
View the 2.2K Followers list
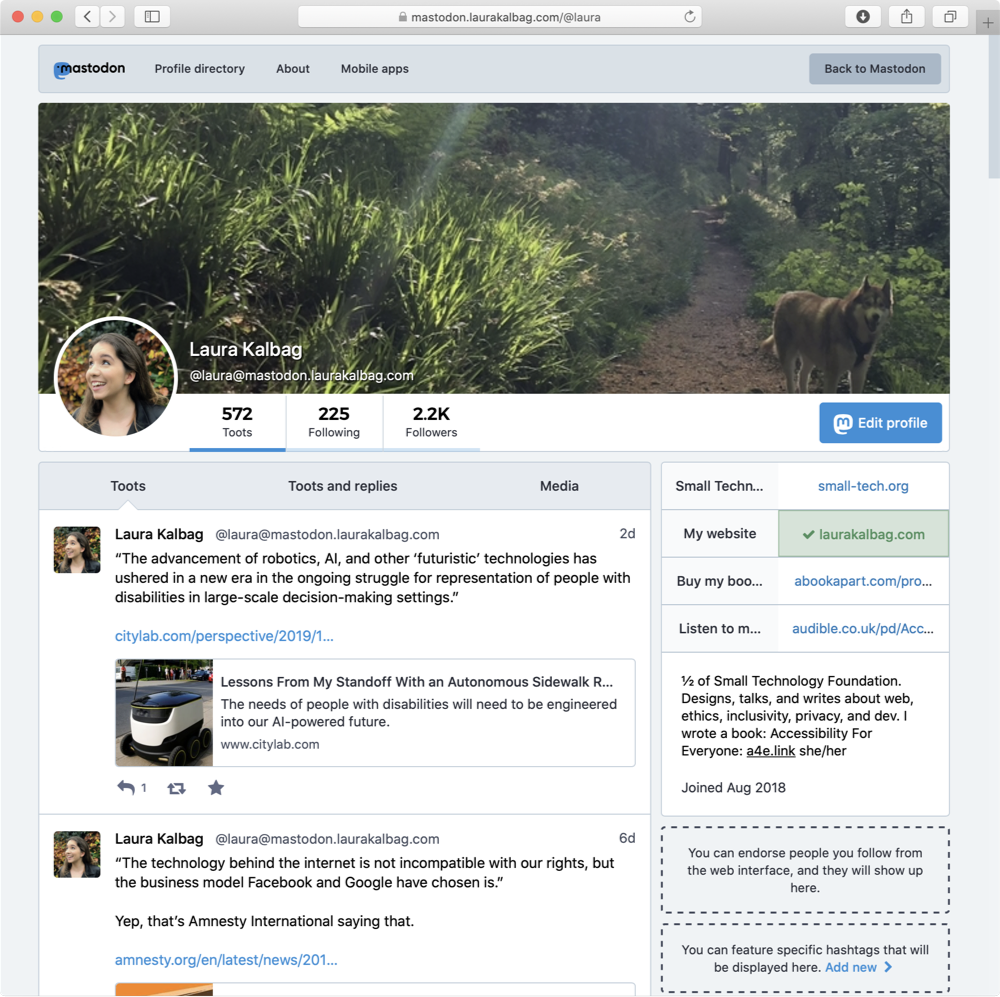tap(431, 422)
